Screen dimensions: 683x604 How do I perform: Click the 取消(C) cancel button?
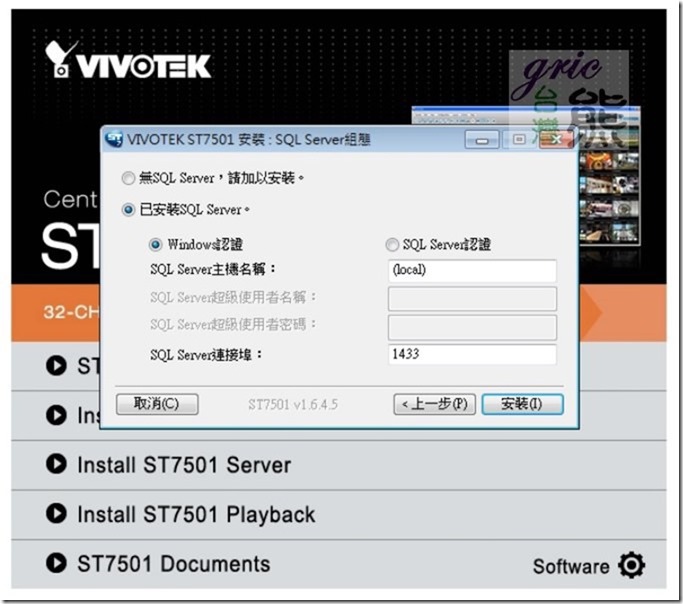tap(157, 404)
